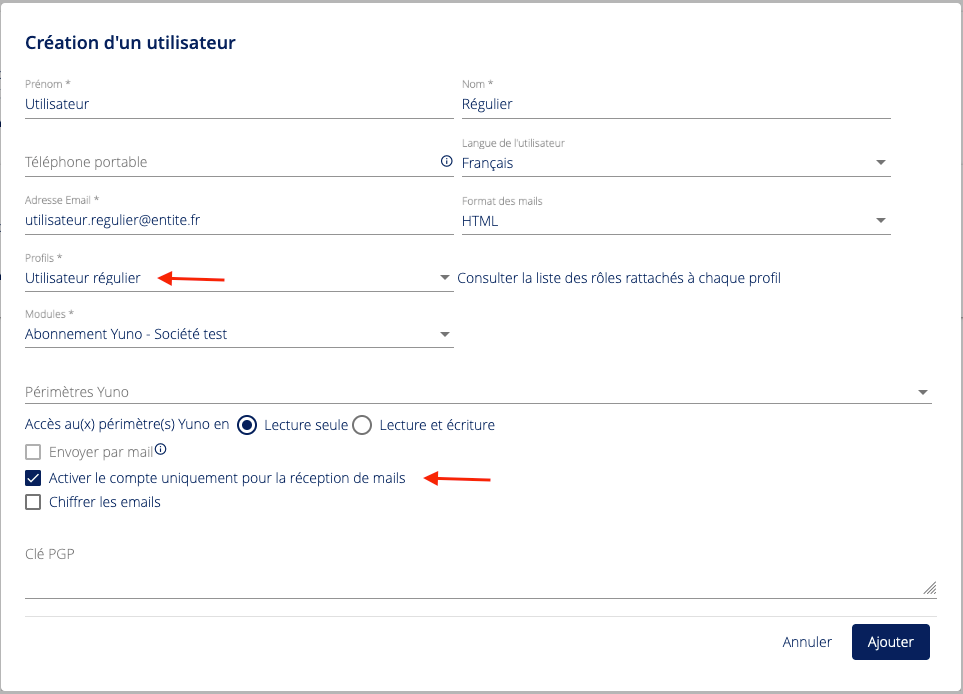Click inside the Clé PGP text area
This screenshot has width=963, height=694.
click(x=477, y=575)
